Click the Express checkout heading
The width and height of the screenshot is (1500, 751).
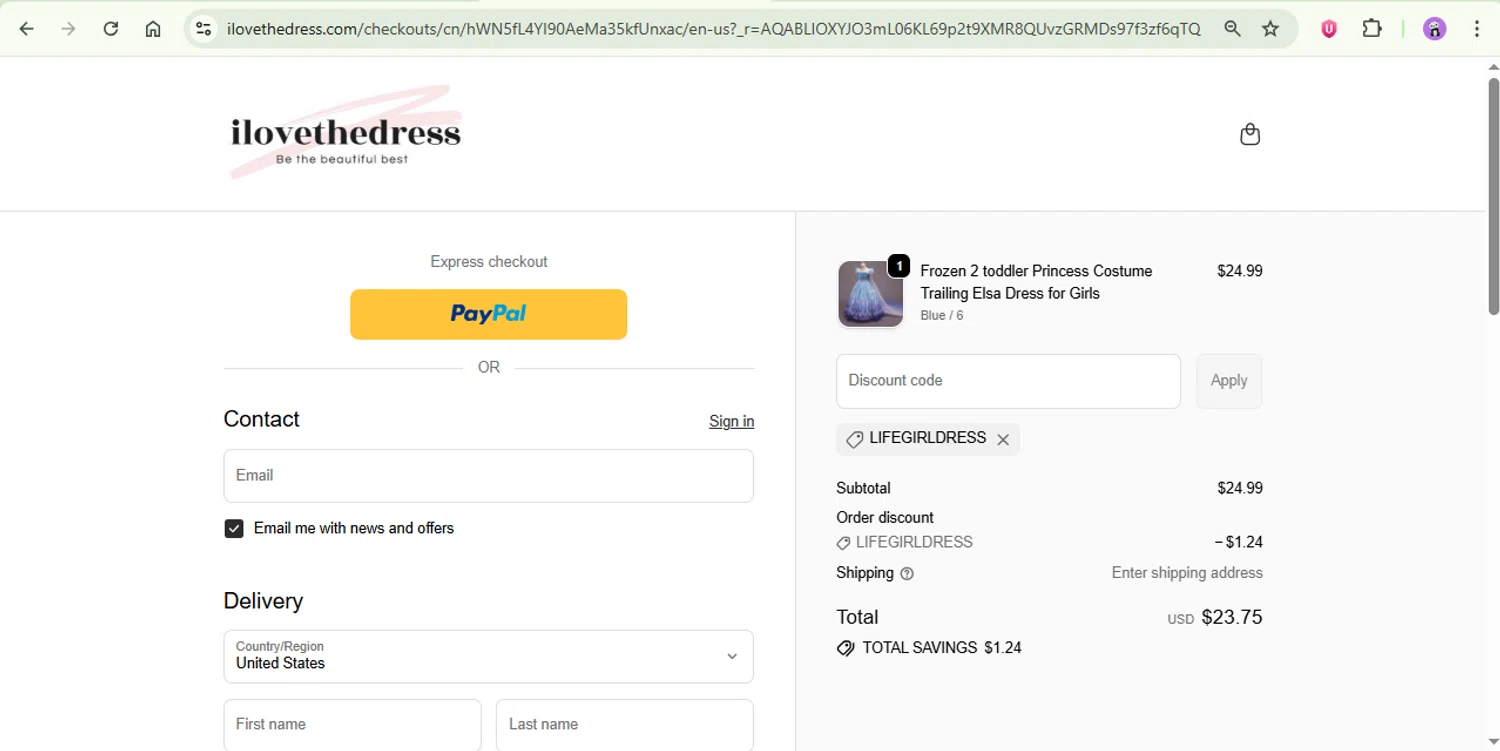pyautogui.click(x=489, y=262)
